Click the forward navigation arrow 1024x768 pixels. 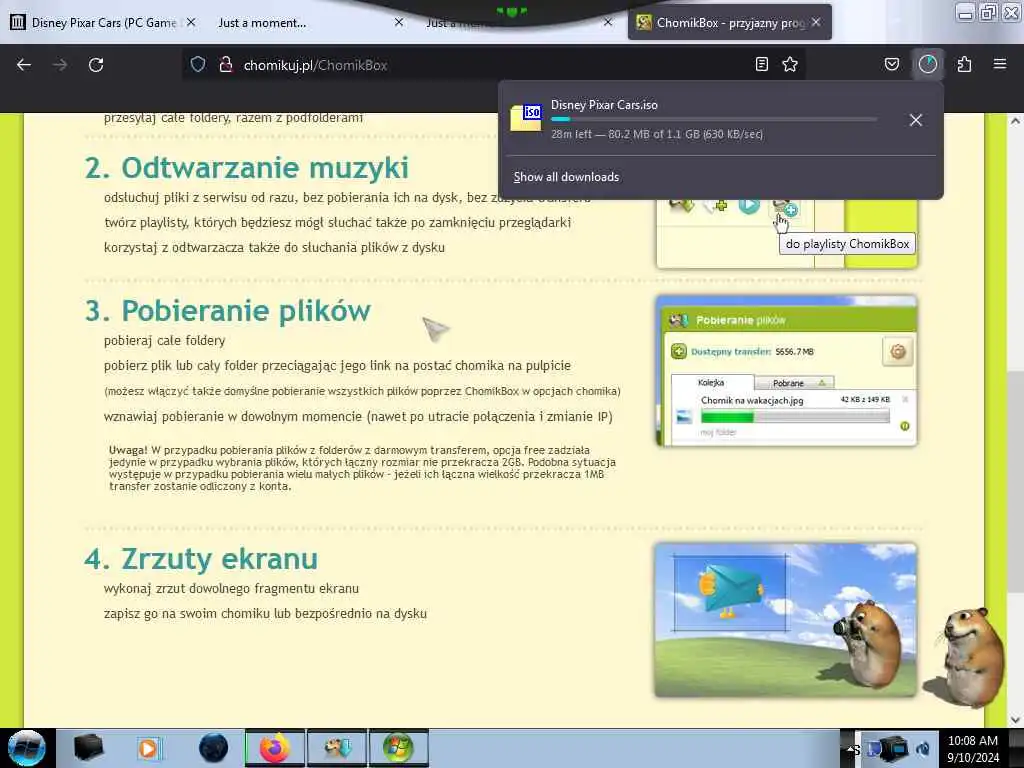point(60,65)
